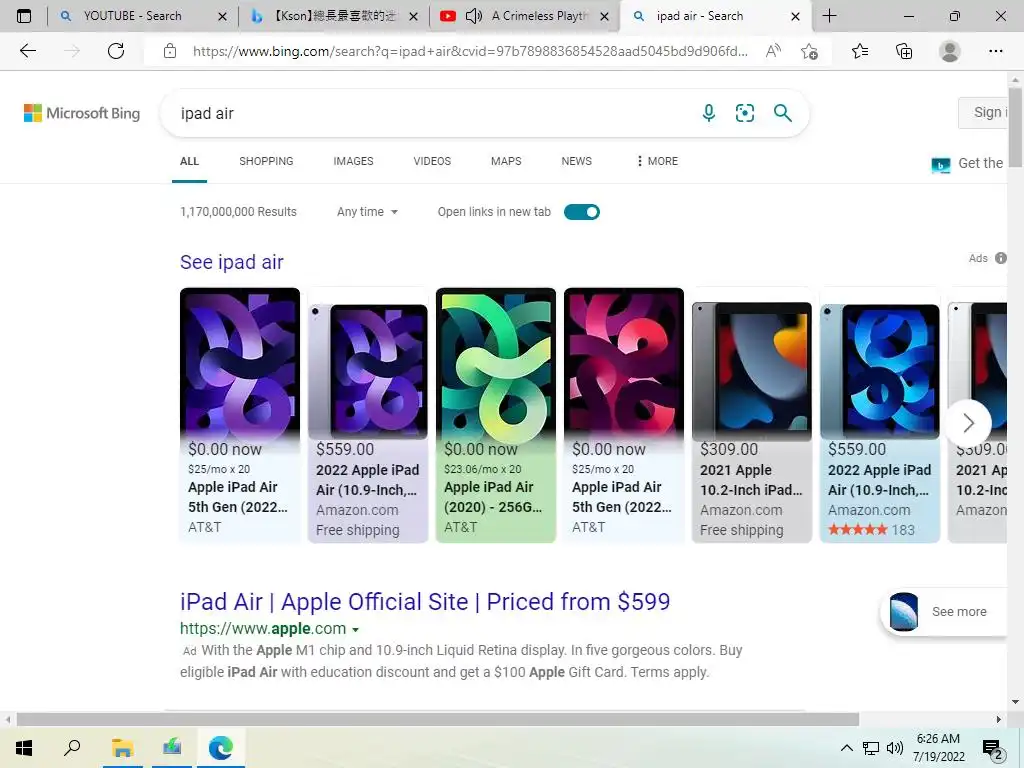This screenshot has width=1024, height=768.
Task: Open the $309.00 2021 Apple 10.2-Inch iPad product
Action: tap(752, 415)
